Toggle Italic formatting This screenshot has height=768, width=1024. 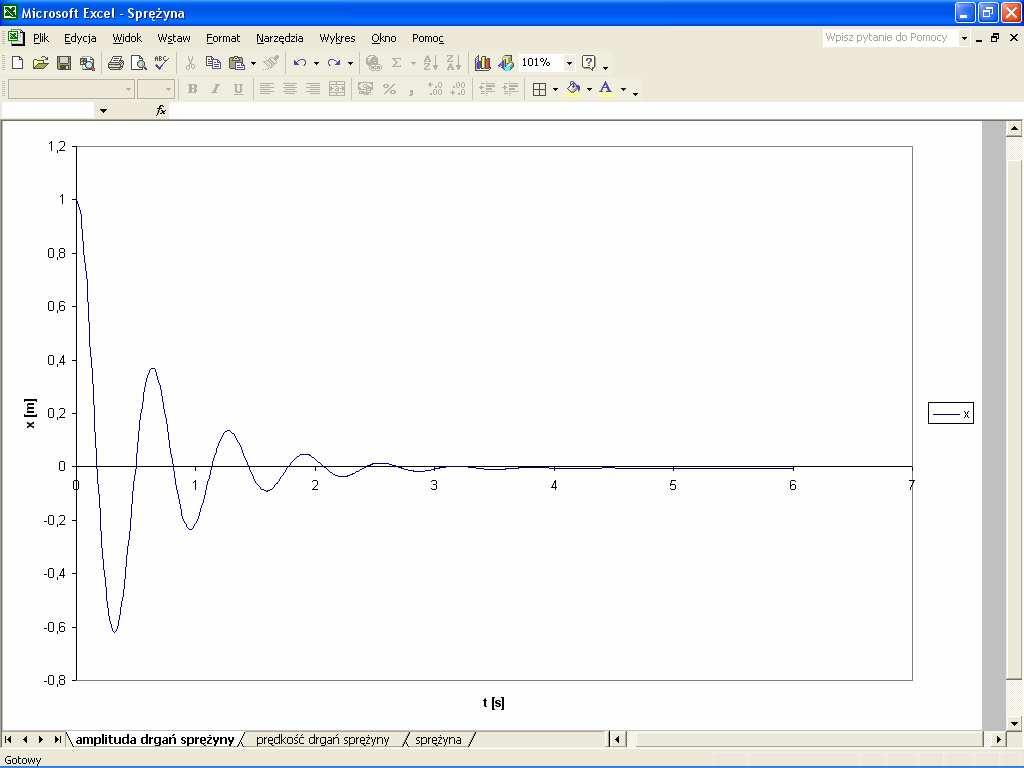coord(215,89)
